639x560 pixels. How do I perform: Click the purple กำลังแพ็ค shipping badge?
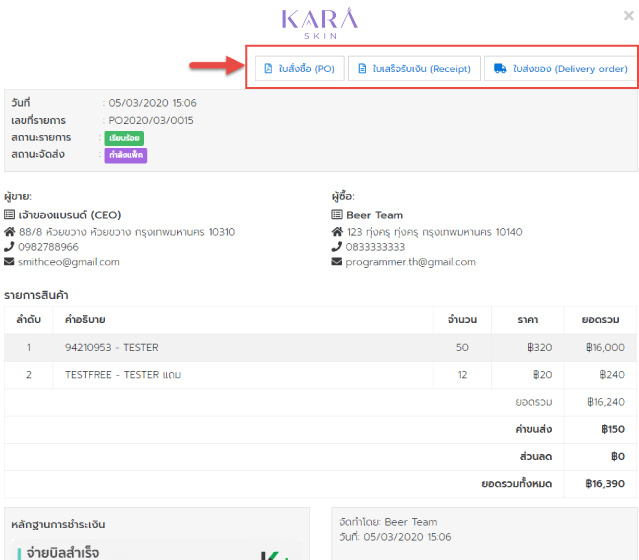(126, 155)
